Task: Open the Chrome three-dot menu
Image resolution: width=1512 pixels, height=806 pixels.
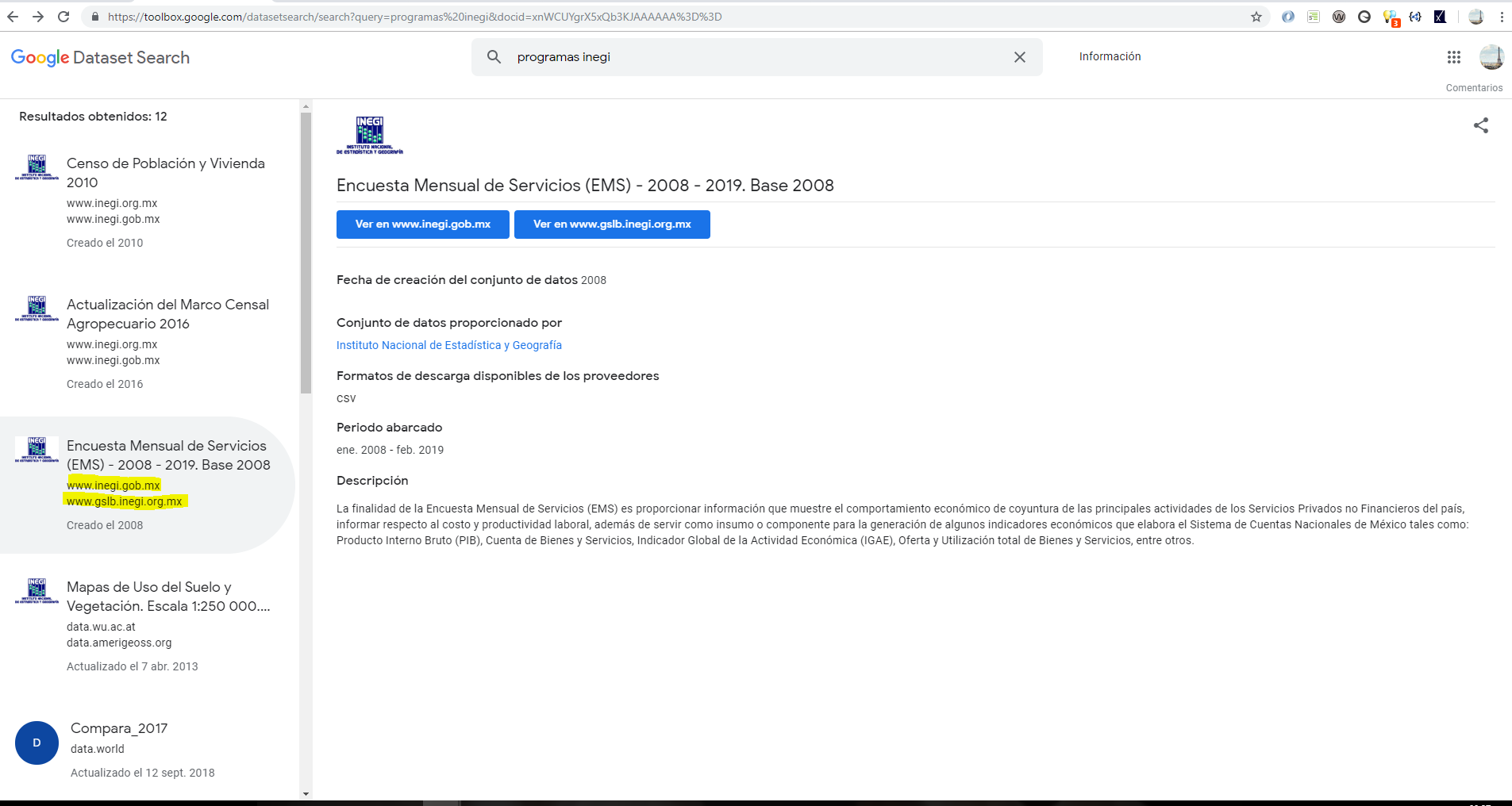Action: click(1502, 17)
